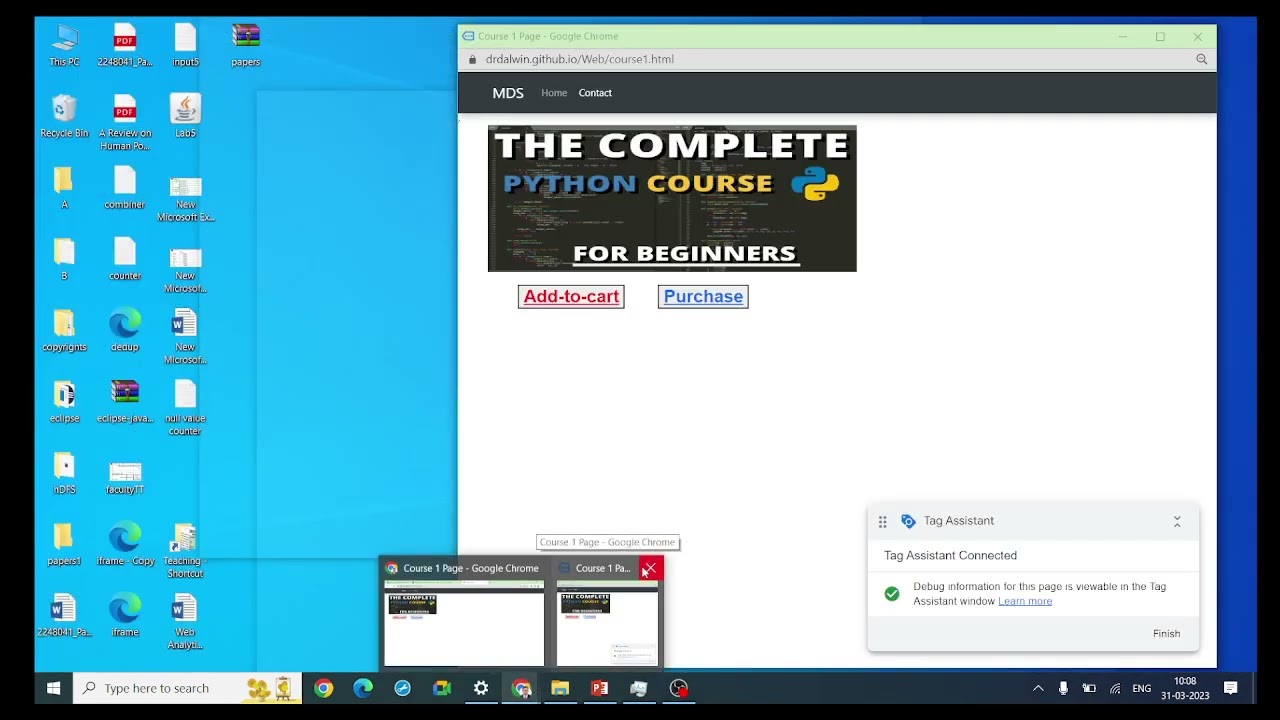Select the eclipse desktop shortcut
This screenshot has width=1280, height=720.
(x=64, y=402)
